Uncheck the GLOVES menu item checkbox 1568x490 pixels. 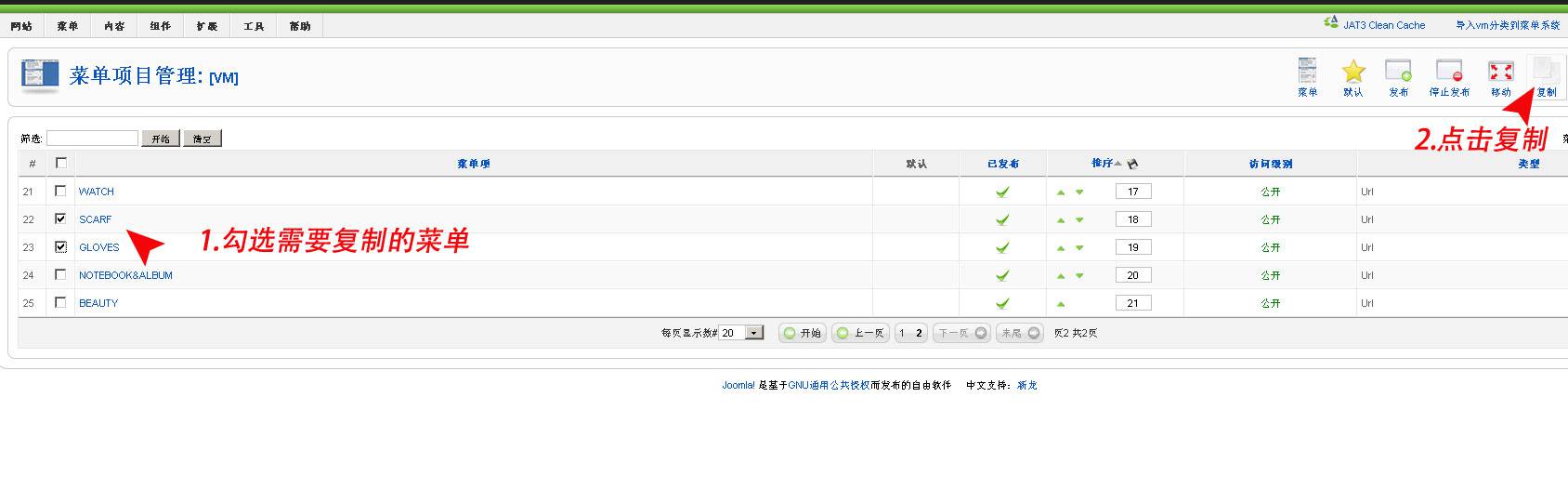61,246
